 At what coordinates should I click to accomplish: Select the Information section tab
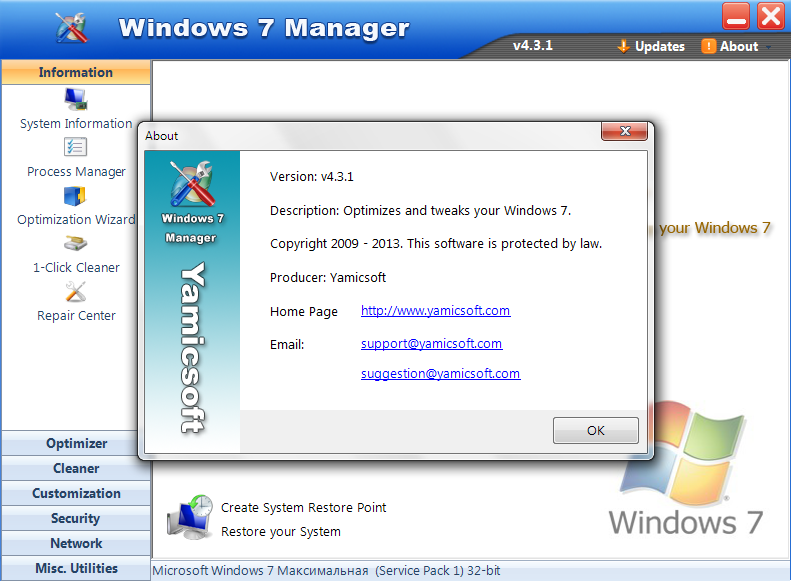tap(76, 72)
